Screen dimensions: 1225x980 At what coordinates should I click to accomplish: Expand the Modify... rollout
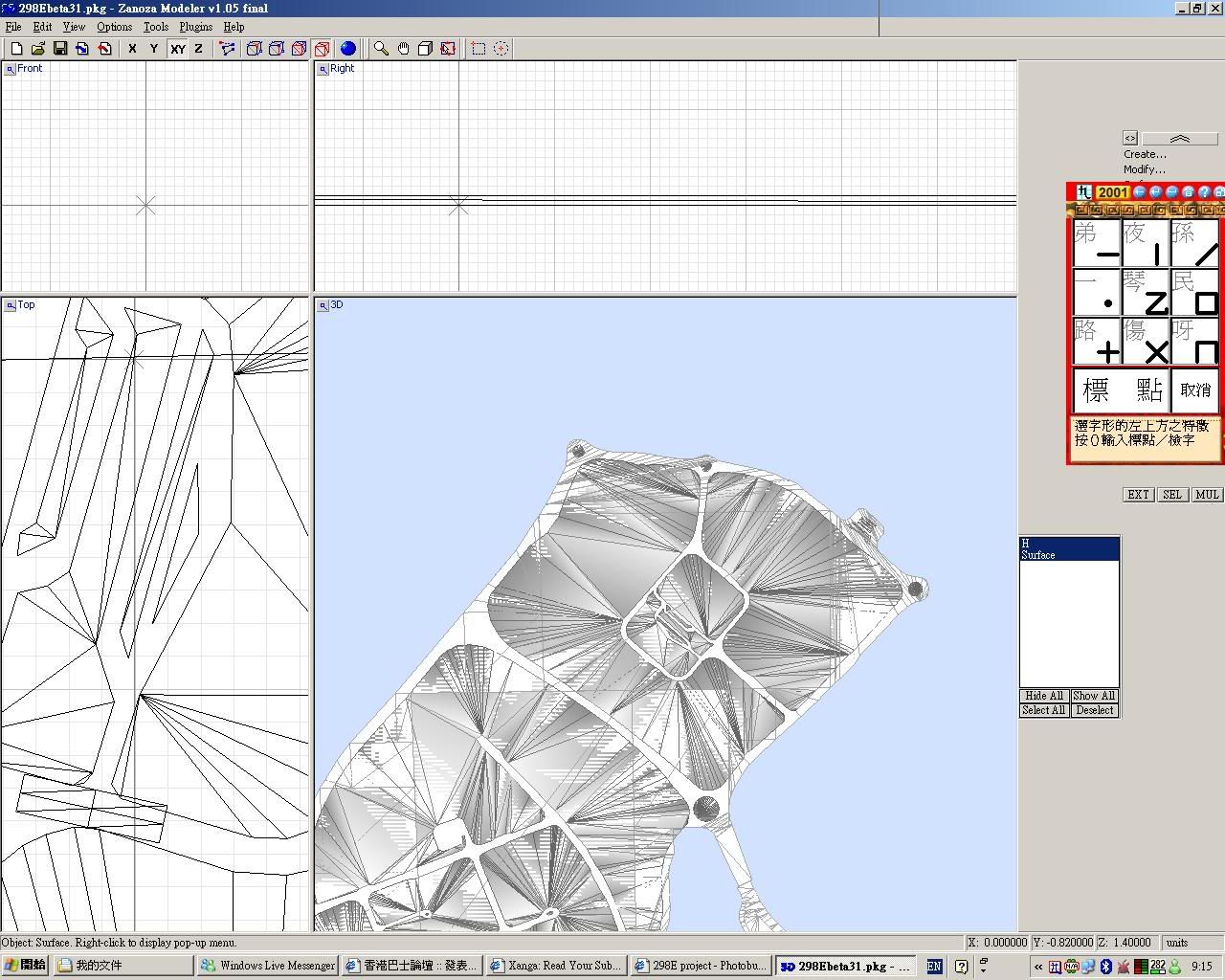1144,169
